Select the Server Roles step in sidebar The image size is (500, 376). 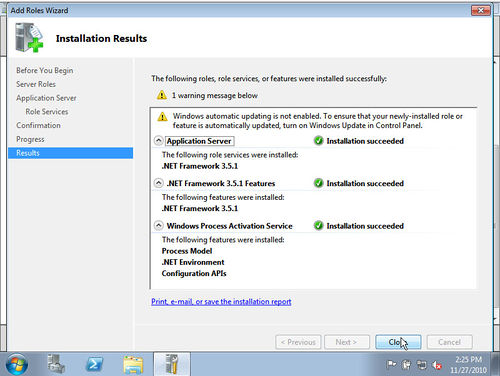click(36, 84)
